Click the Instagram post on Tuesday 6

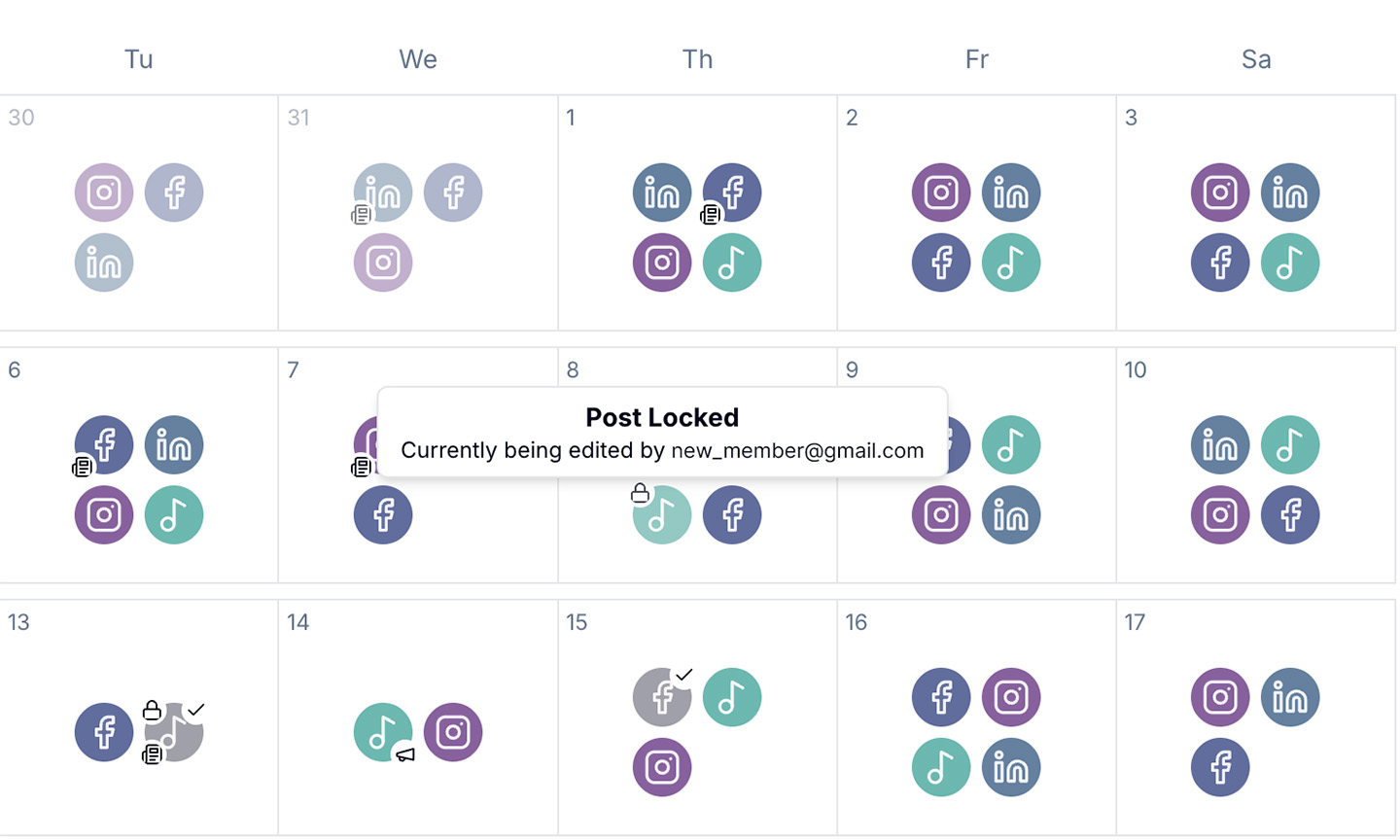click(104, 514)
